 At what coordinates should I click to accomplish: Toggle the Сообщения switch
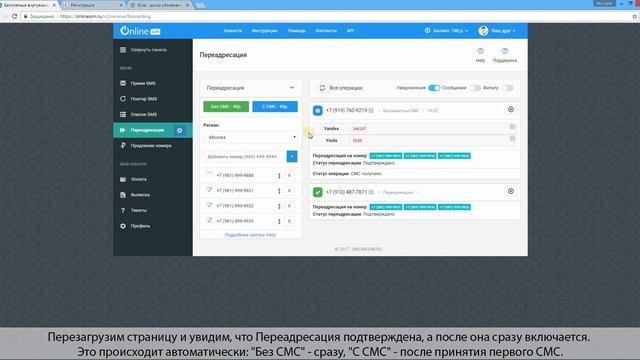pyautogui.click(x=475, y=88)
